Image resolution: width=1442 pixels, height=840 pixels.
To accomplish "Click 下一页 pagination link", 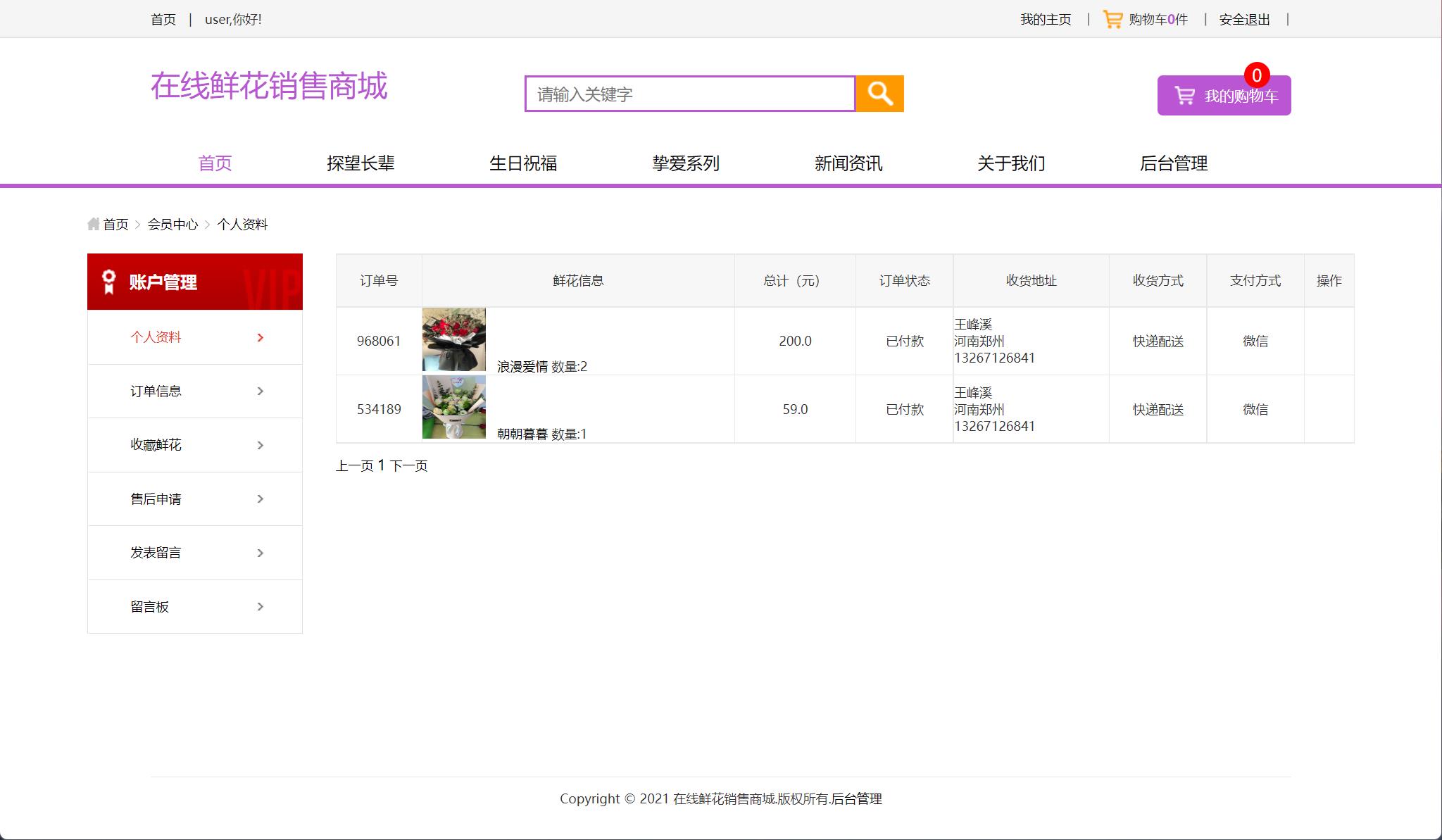I will [409, 465].
